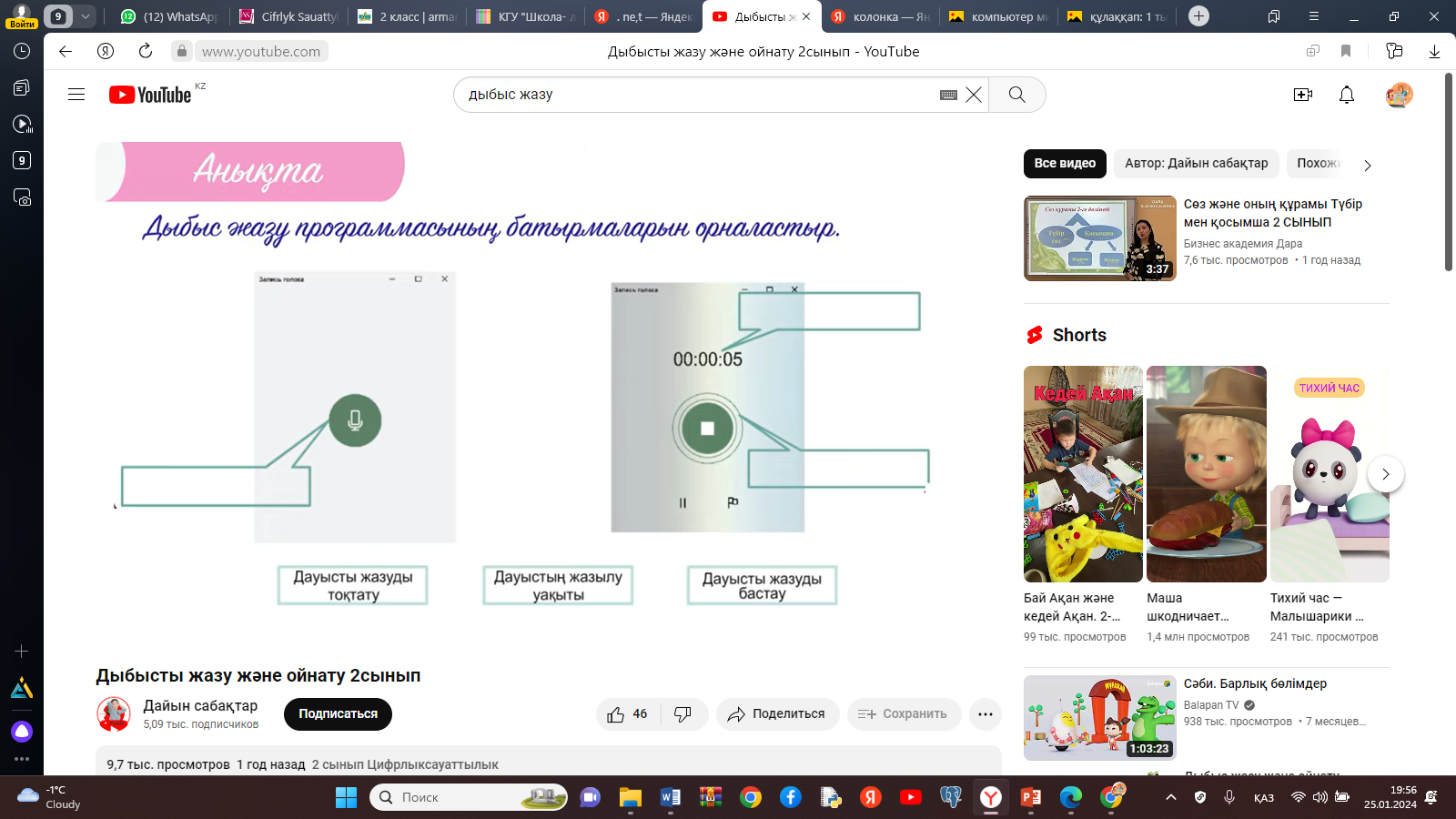This screenshot has height=819, width=1456.
Task: Show the open tabs counter in sidebar
Action: (22, 160)
